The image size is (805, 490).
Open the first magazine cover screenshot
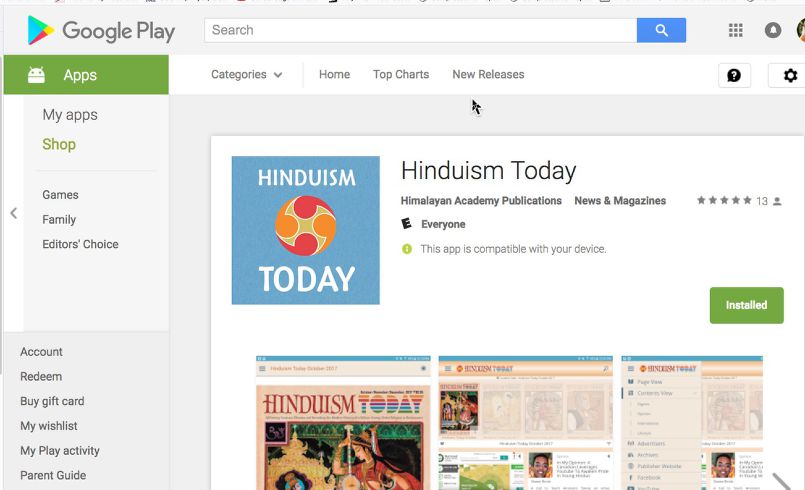click(x=343, y=422)
